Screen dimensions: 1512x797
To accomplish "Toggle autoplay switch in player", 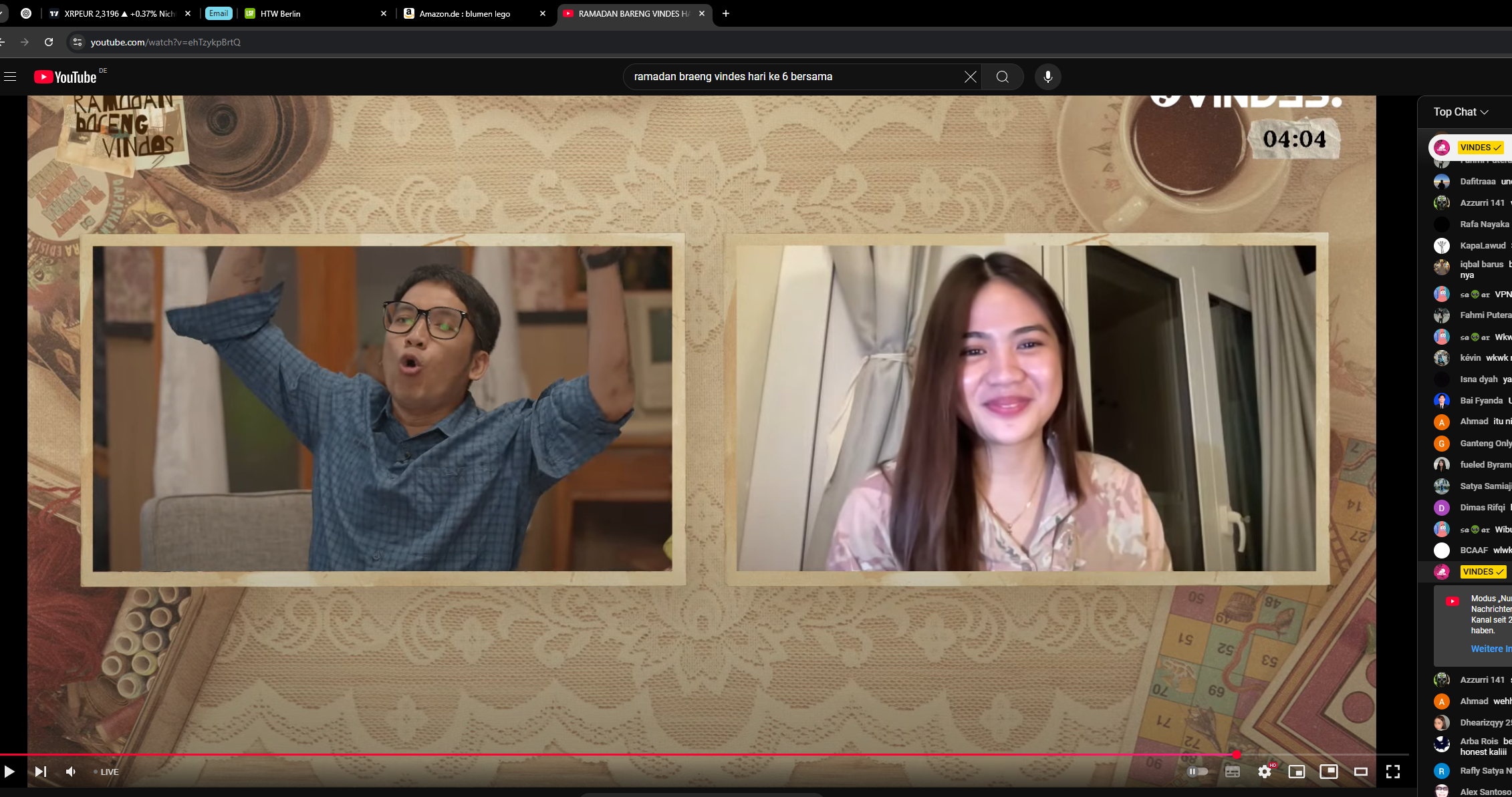I will pyautogui.click(x=1197, y=772).
